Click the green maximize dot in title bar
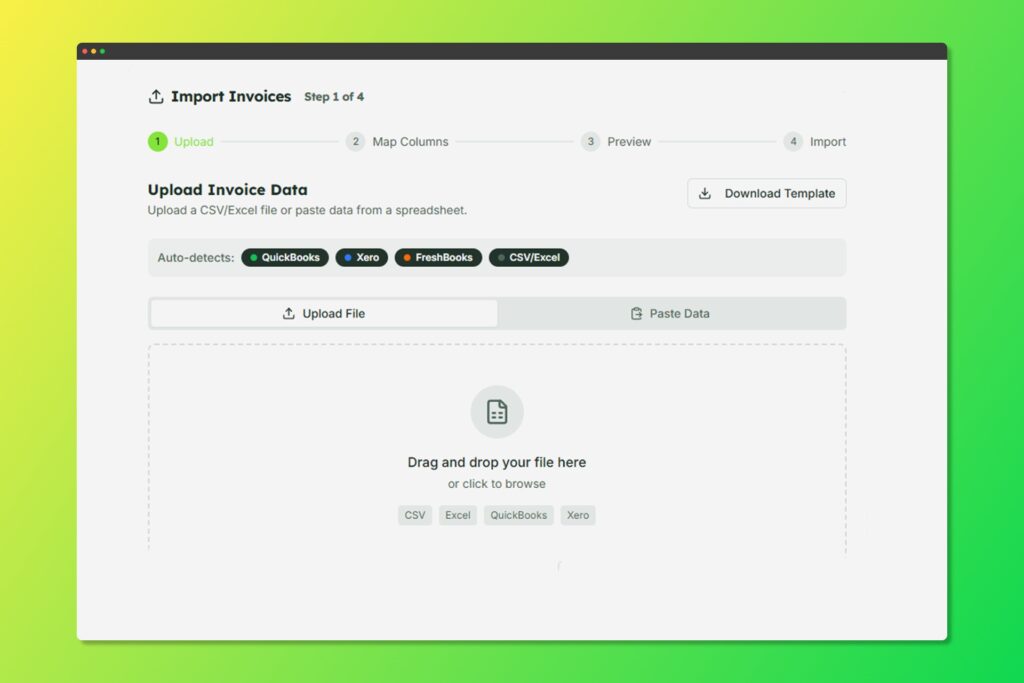The height and width of the screenshot is (683, 1024). (x=102, y=51)
